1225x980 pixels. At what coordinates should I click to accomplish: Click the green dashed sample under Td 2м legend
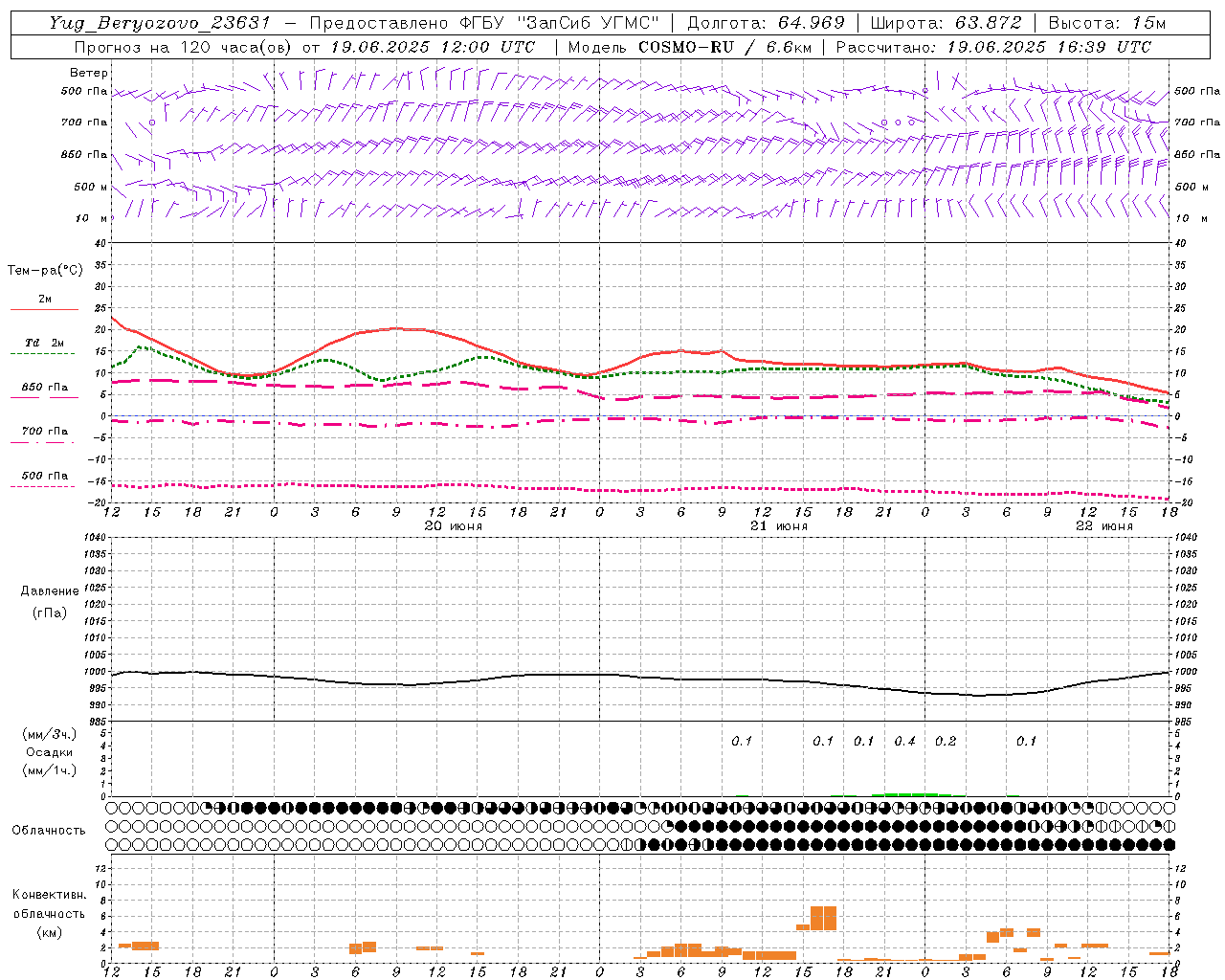click(42, 354)
